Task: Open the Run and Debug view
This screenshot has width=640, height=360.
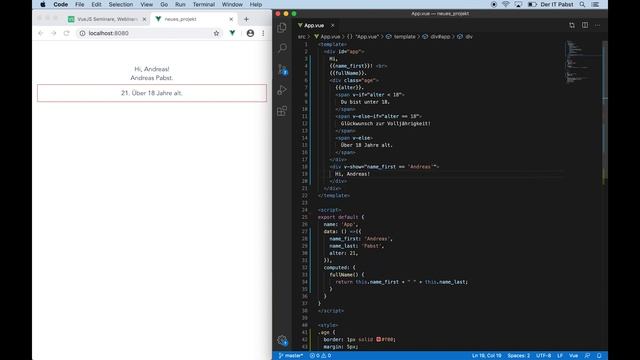Action: tap(282, 90)
